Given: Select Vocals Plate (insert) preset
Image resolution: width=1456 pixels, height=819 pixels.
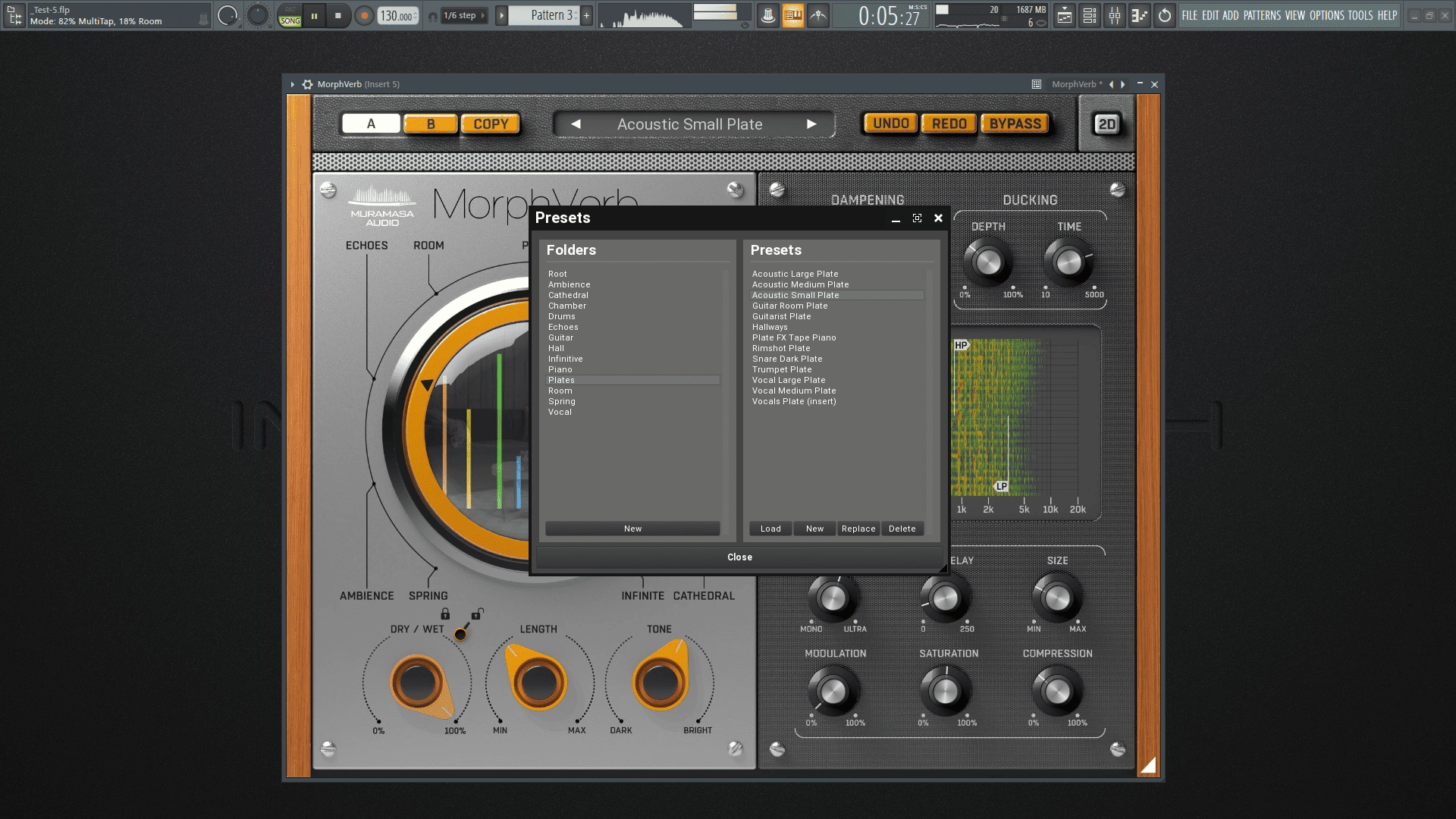Looking at the screenshot, I should point(837,401).
